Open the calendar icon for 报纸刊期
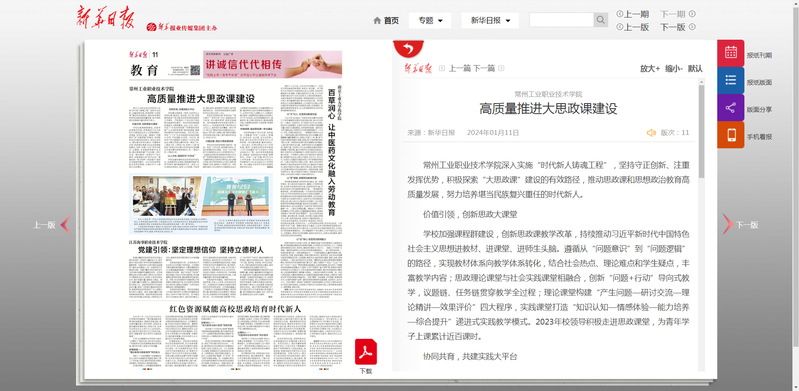Screen dimensions: 799x391 [730, 53]
